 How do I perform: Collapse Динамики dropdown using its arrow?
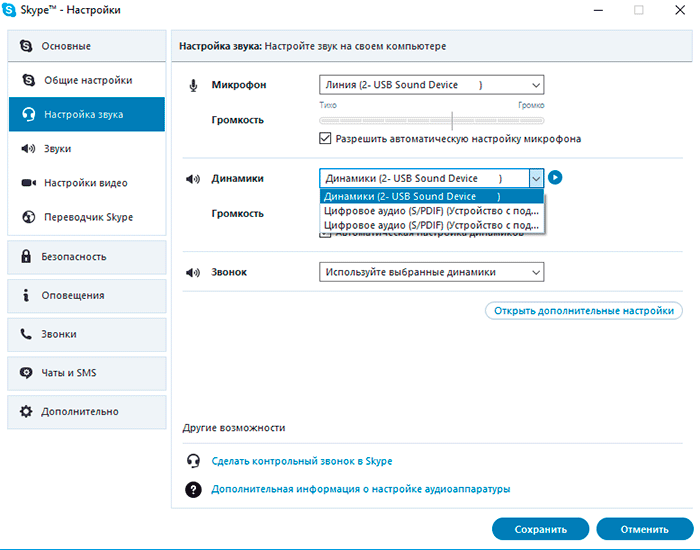click(536, 179)
